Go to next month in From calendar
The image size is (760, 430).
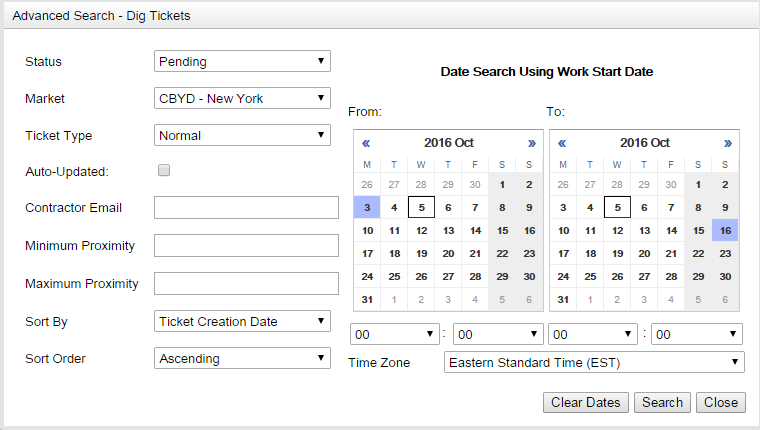(x=531, y=143)
